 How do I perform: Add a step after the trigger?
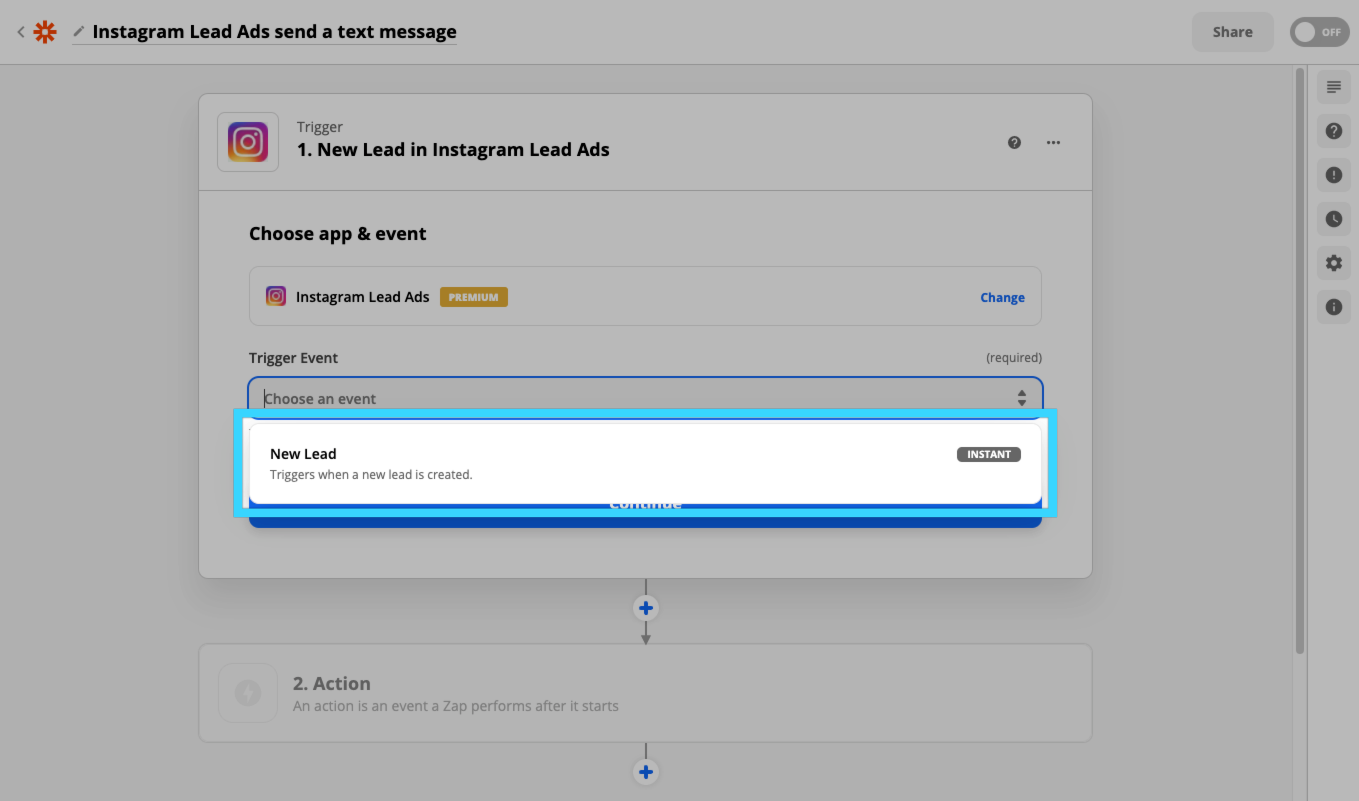click(646, 608)
